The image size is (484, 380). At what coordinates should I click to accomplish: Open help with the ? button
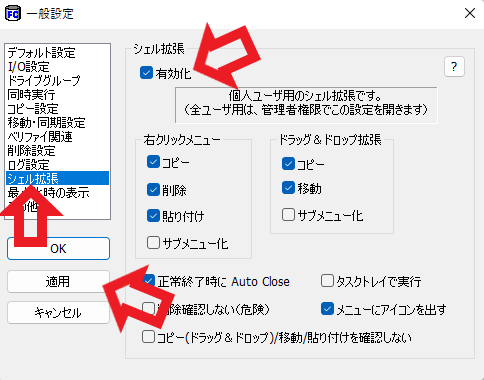tap(454, 67)
